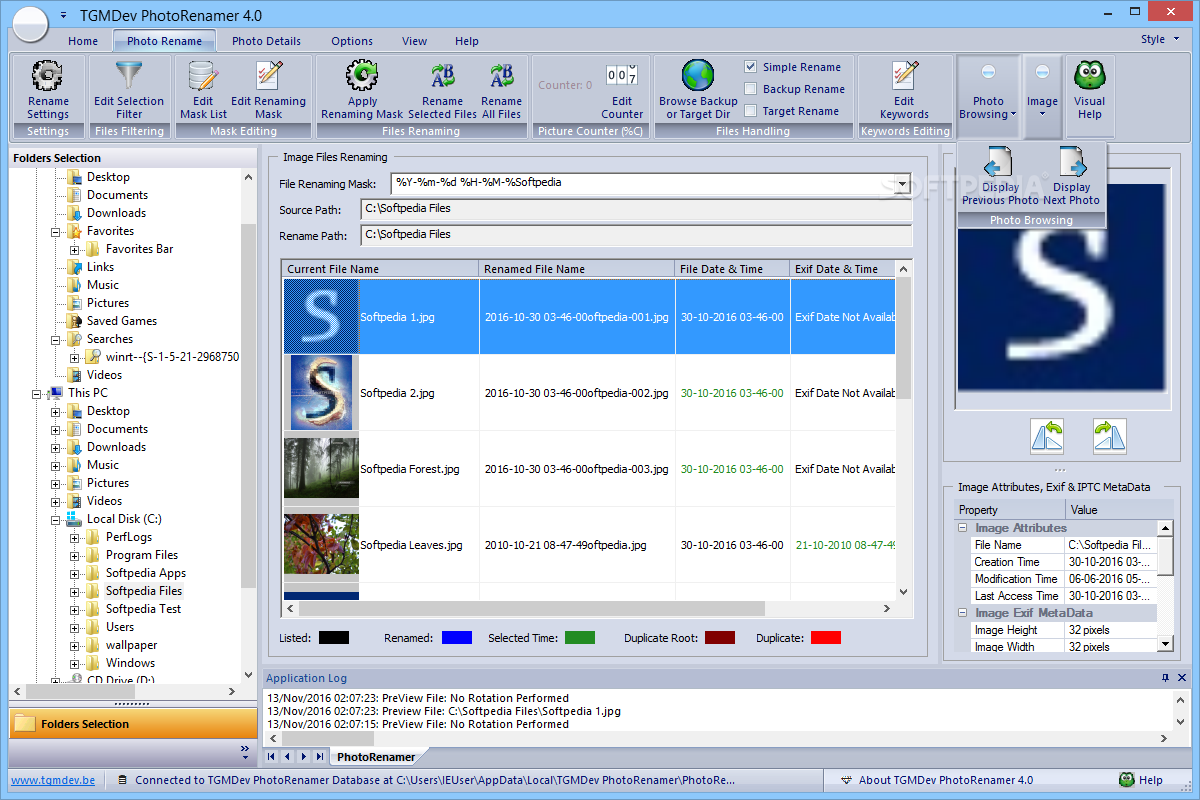Run Rename All Files
The image size is (1200, 800).
(x=501, y=78)
